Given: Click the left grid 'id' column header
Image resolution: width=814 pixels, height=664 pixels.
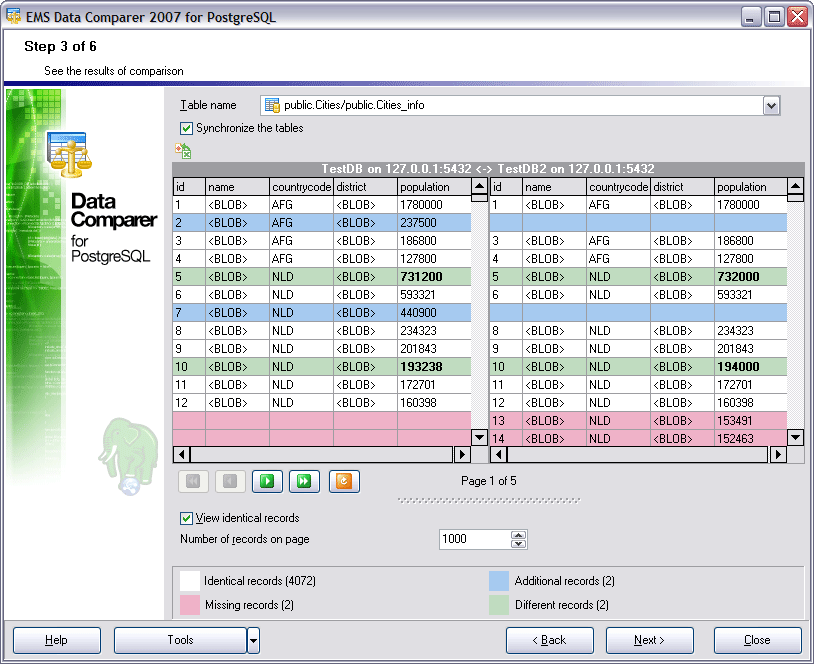Looking at the screenshot, I should click(189, 187).
